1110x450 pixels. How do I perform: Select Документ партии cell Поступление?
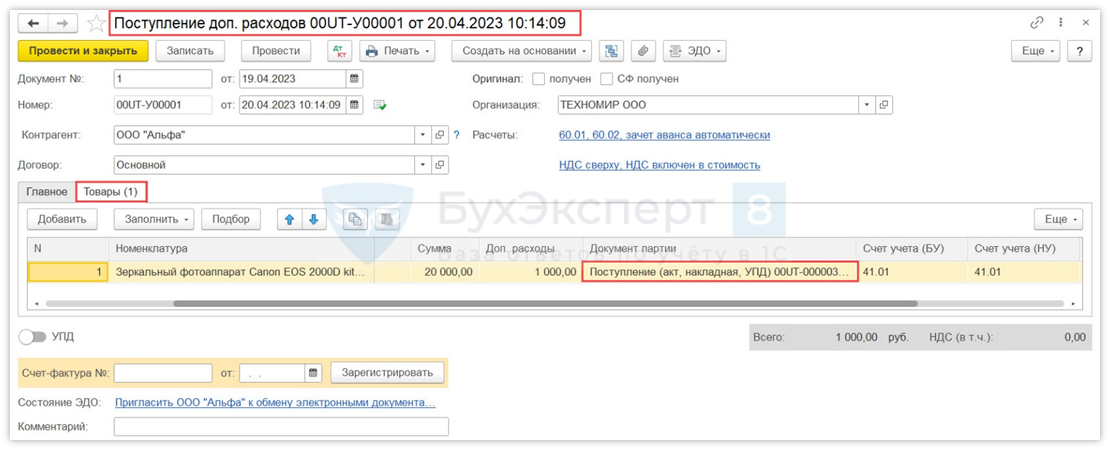pyautogui.click(x=720, y=272)
